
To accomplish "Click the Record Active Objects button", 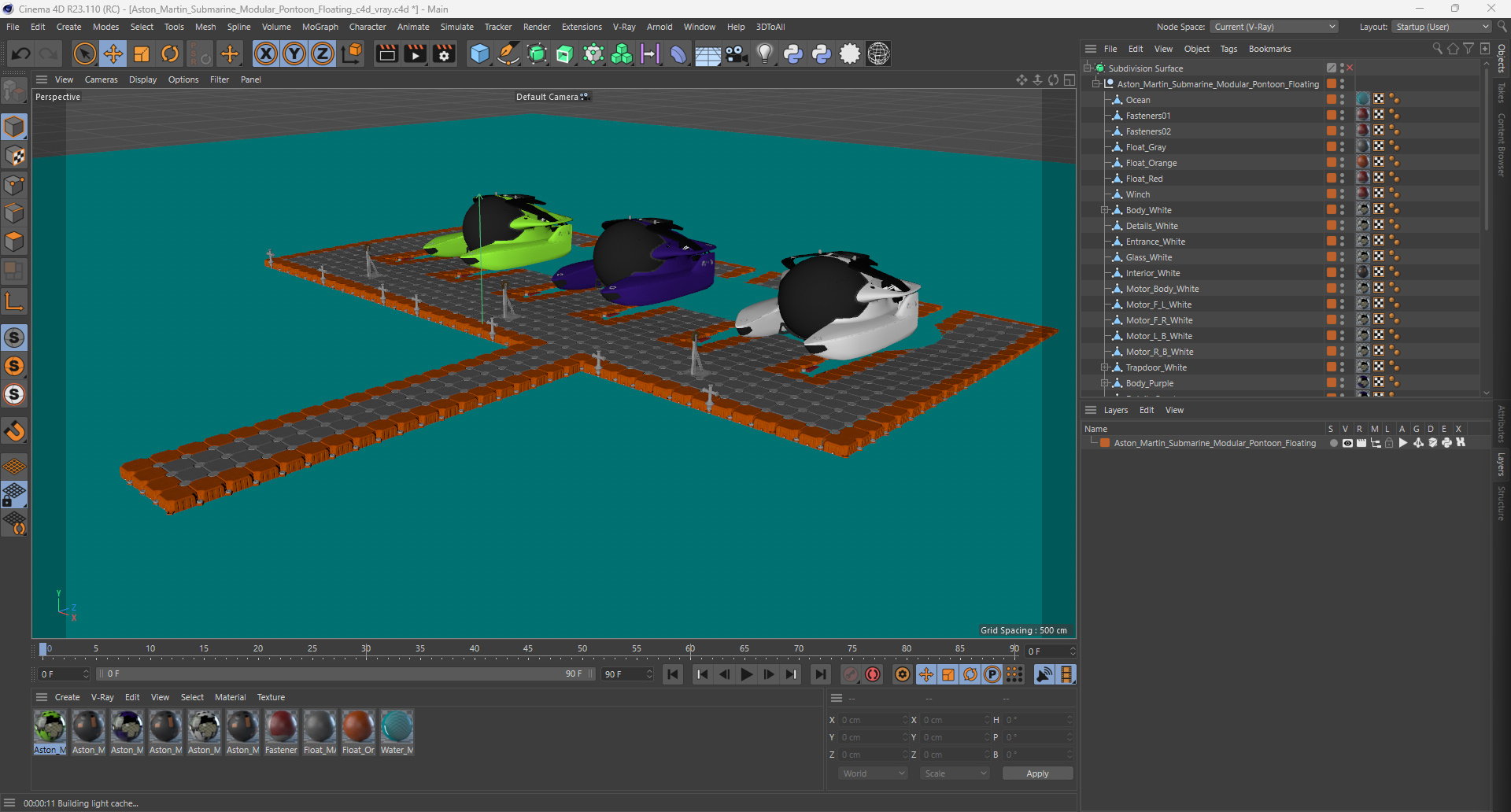I will click(x=851, y=674).
